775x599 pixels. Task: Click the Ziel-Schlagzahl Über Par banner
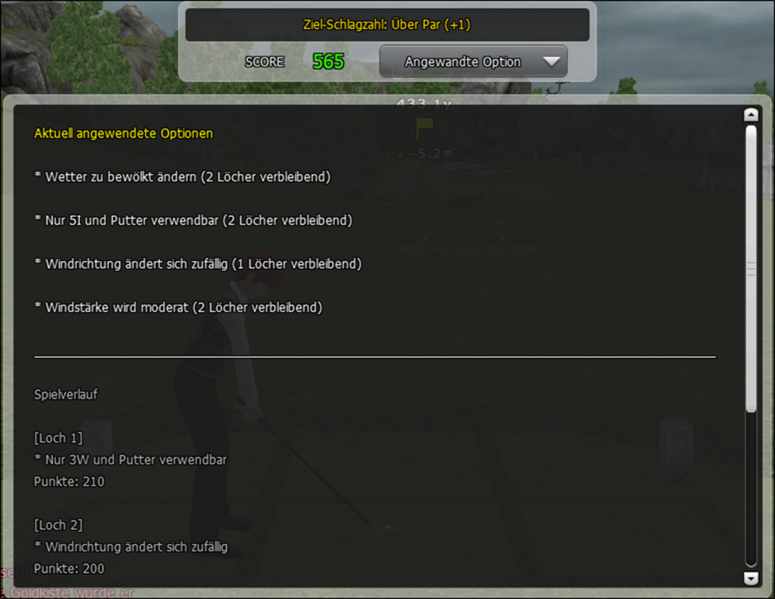[x=387, y=25]
